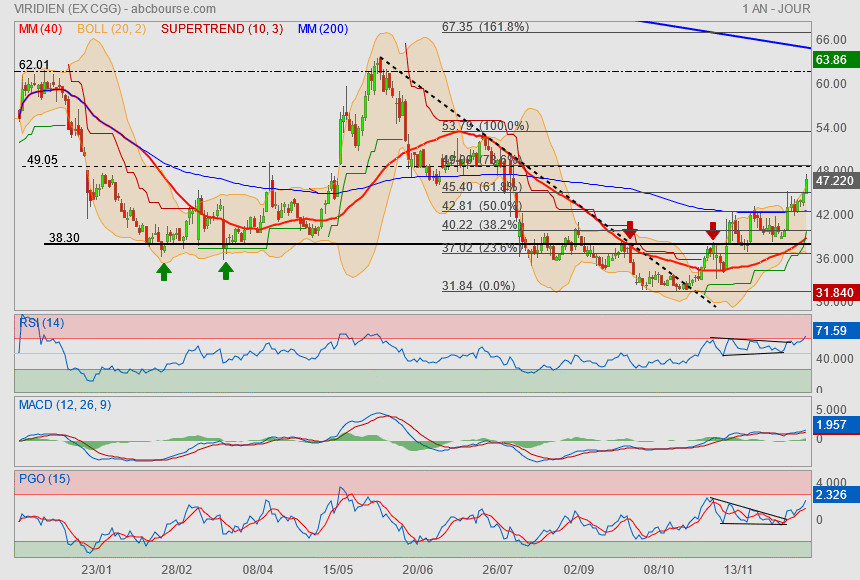860x580 pixels.
Task: Click the 23/01 date on the time axis
Action: point(97,570)
